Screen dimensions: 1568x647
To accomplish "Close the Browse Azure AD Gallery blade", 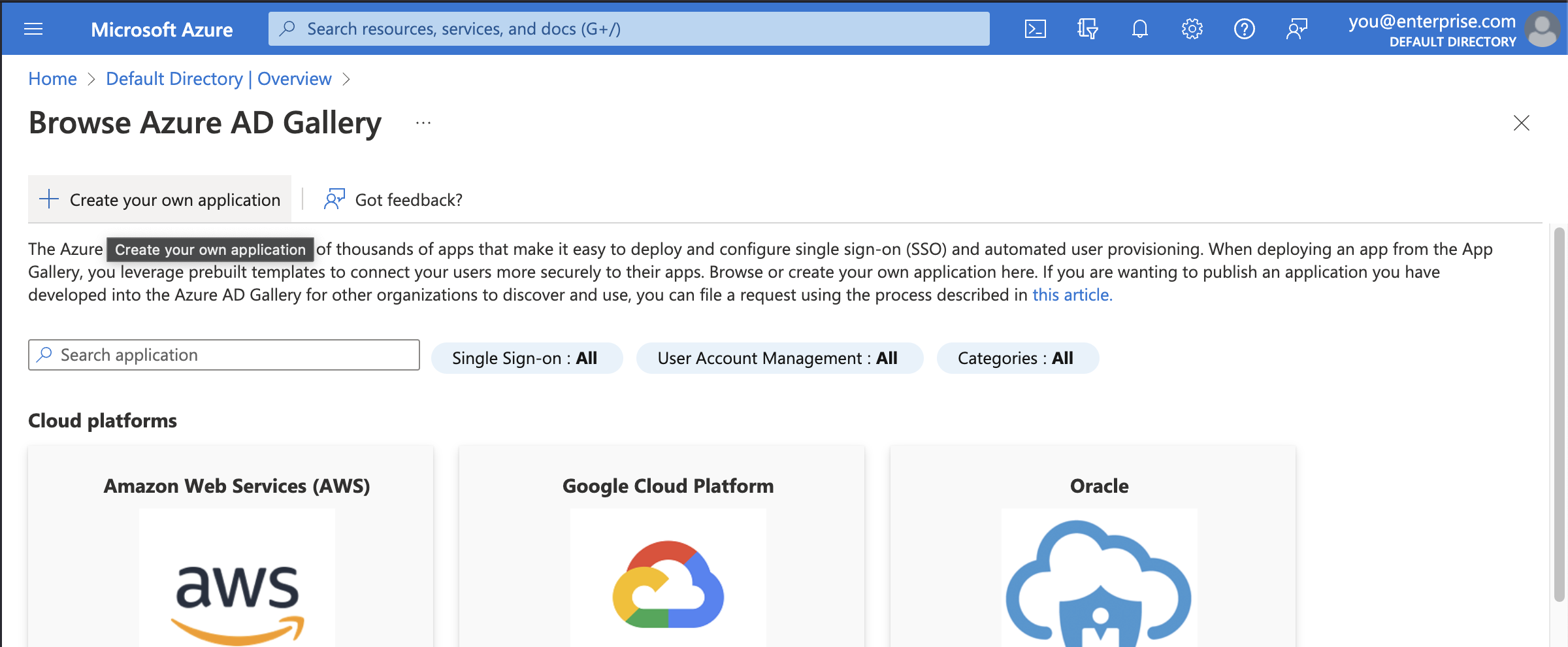I will coord(1521,123).
